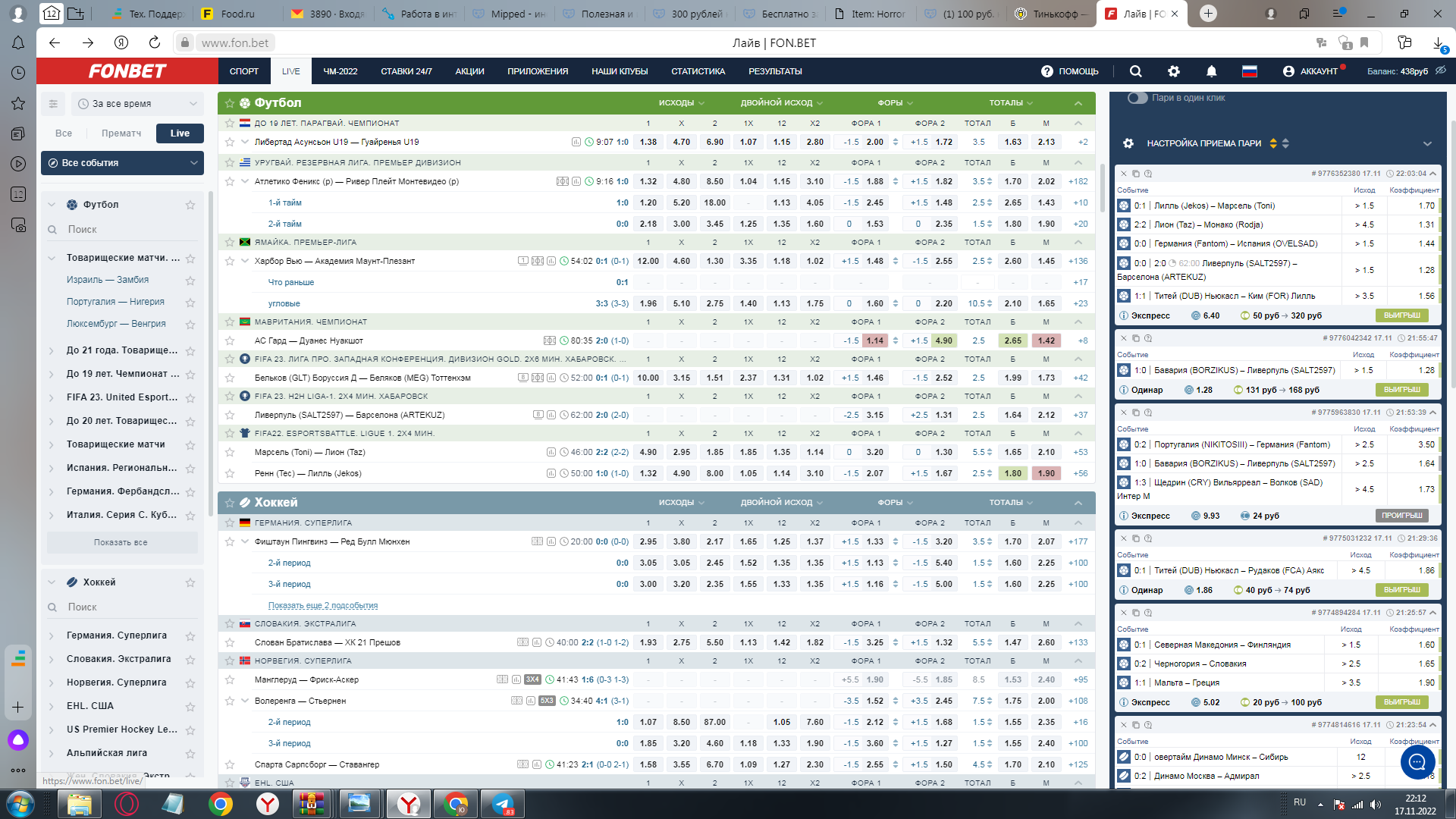Open Люксембург — Венгрия match link
Image resolution: width=1456 pixels, height=819 pixels.
click(x=116, y=324)
